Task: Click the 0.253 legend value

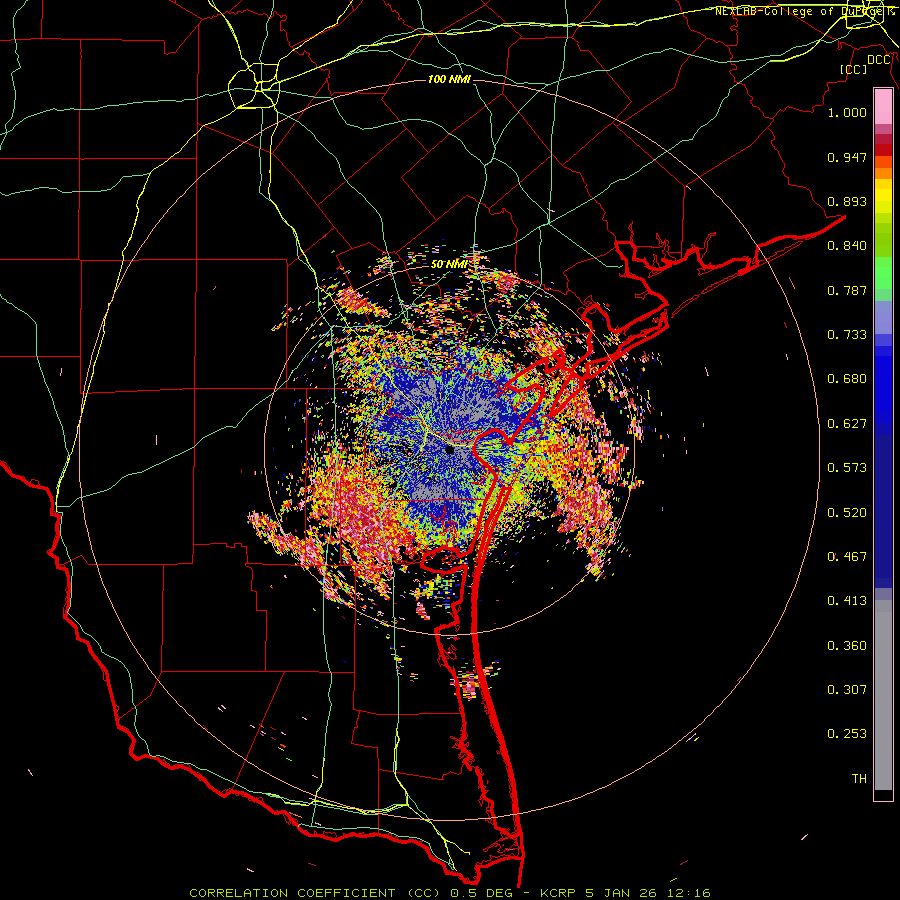Action: pyautogui.click(x=847, y=734)
